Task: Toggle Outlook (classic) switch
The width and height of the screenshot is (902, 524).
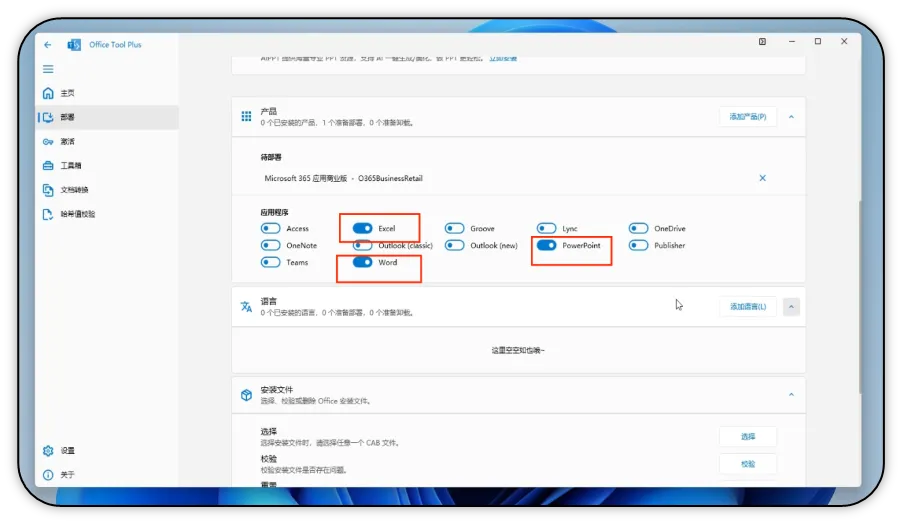Action: [x=362, y=245]
